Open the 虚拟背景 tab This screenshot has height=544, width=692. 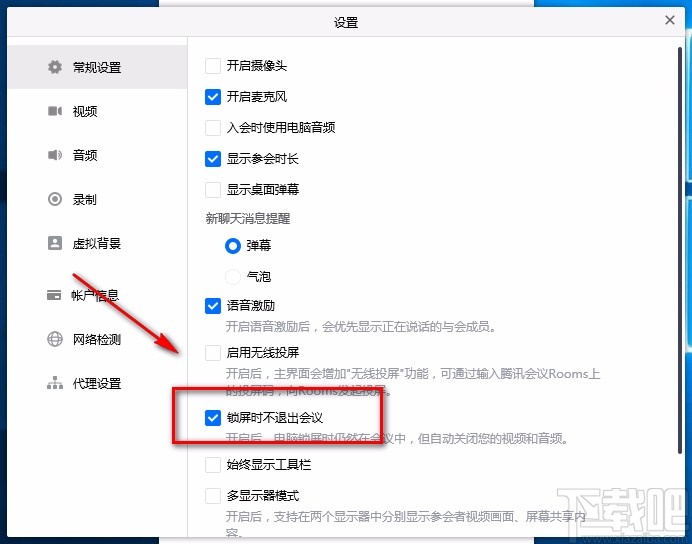pyautogui.click(x=97, y=244)
